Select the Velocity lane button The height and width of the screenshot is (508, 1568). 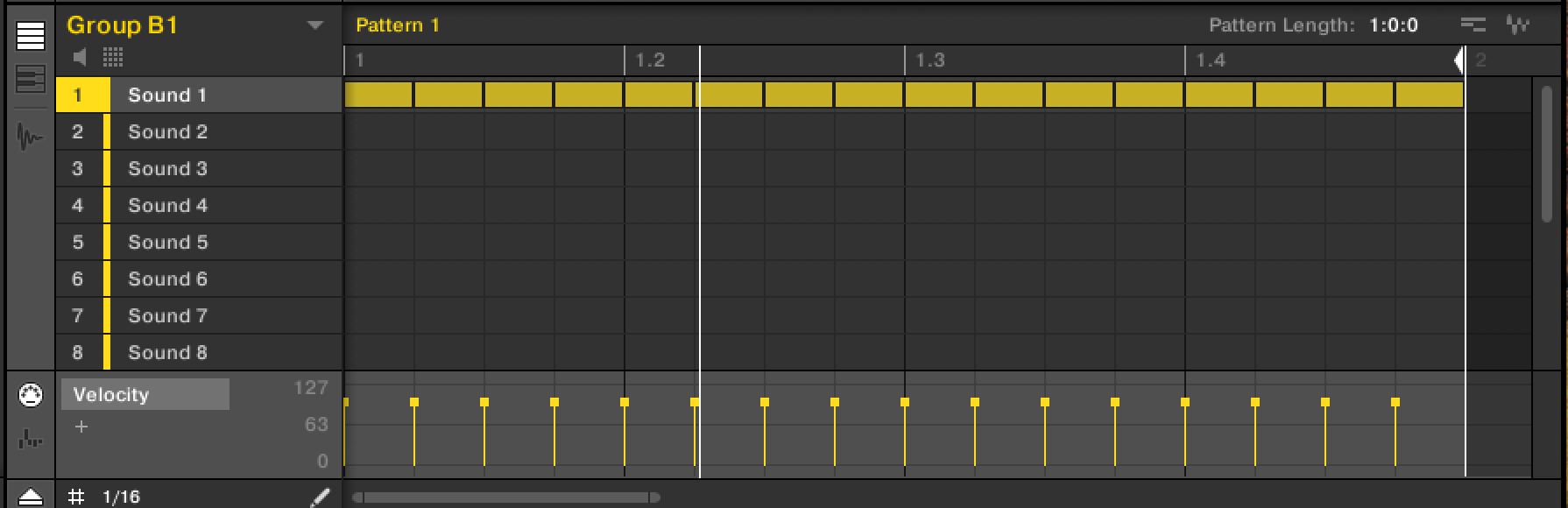tap(145, 394)
